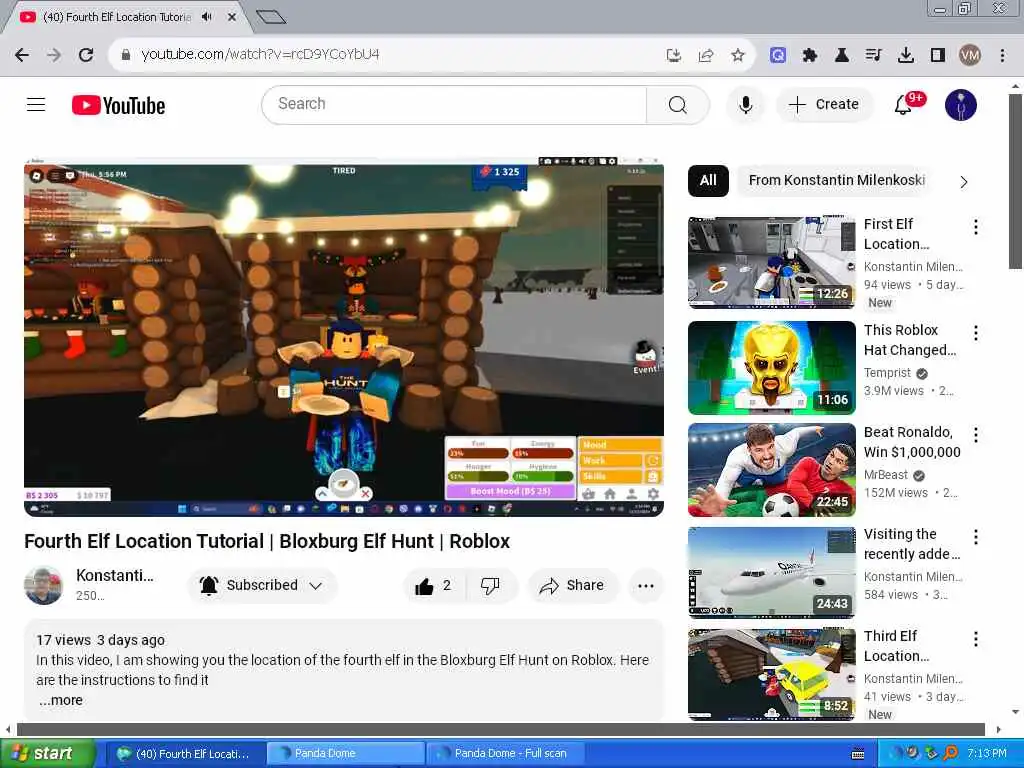The height and width of the screenshot is (768, 1024).
Task: Mute the tab via speaker icon
Action: pyautogui.click(x=207, y=17)
